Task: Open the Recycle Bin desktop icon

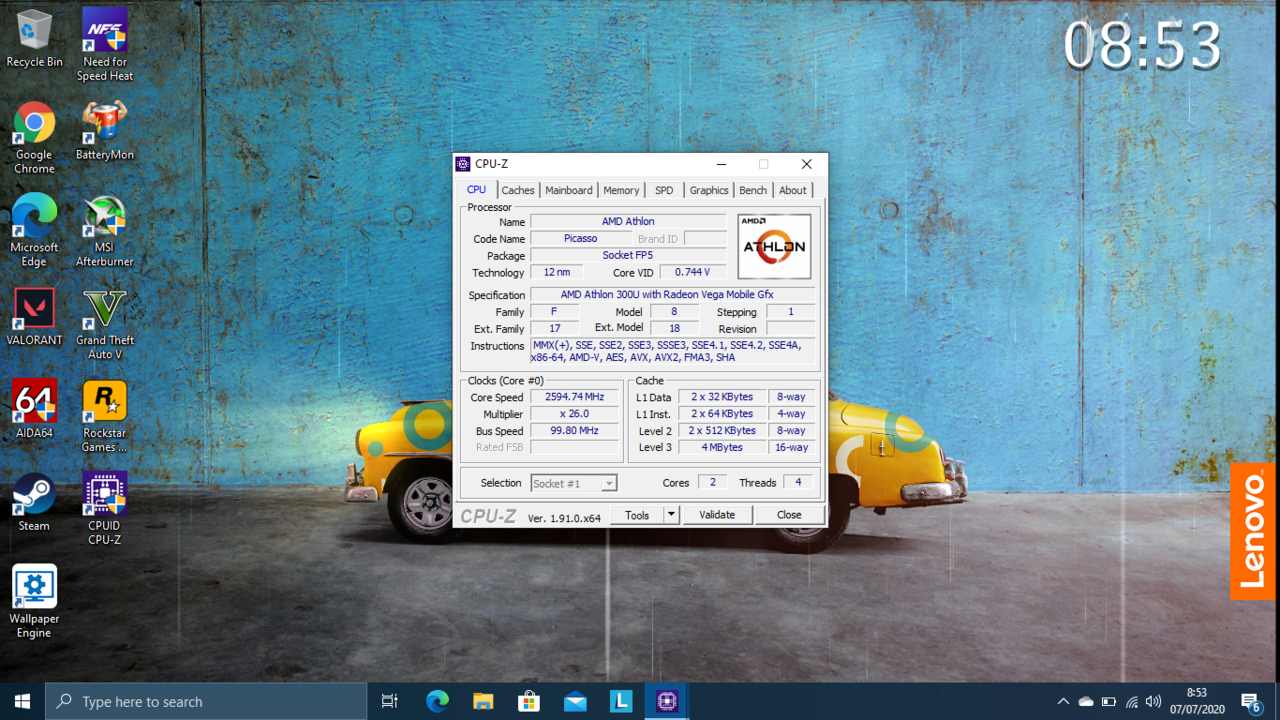Action: tap(34, 38)
